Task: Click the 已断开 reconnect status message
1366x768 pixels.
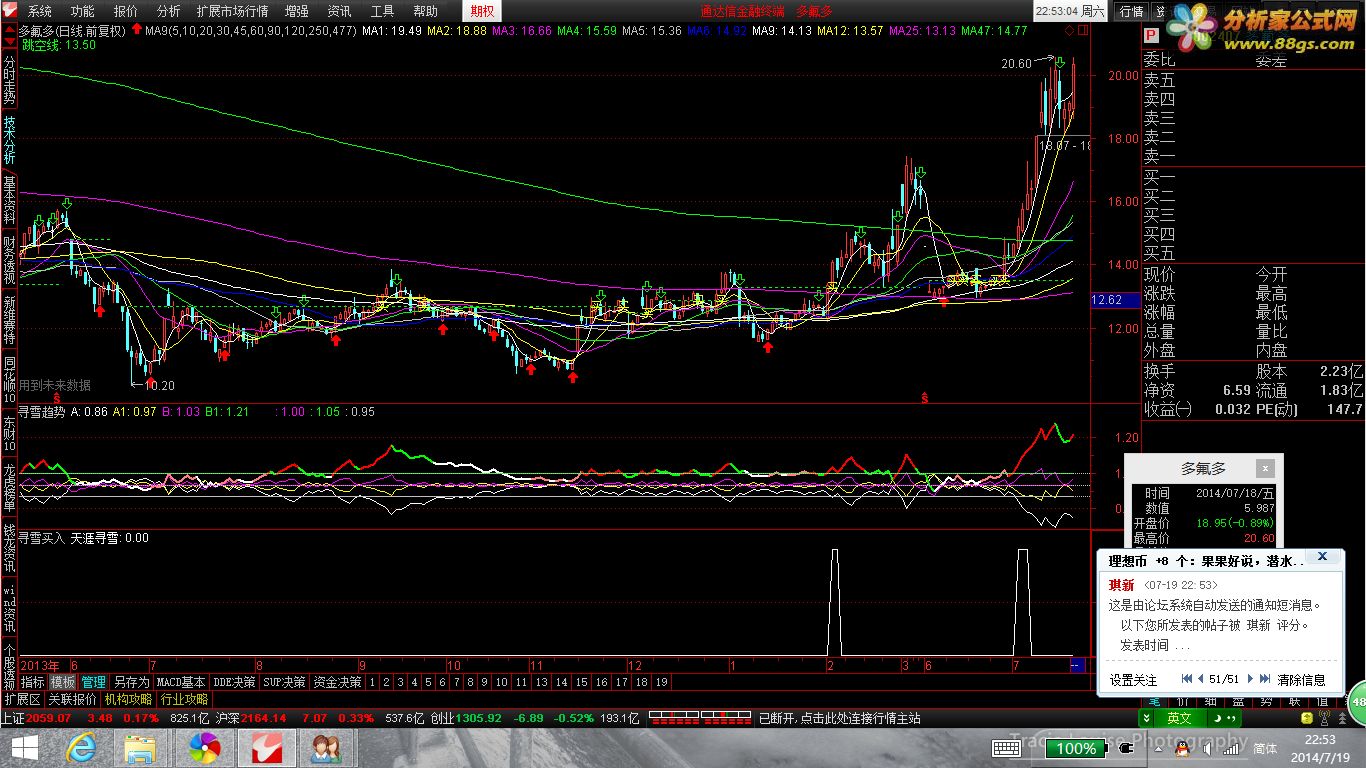Action: coord(839,718)
